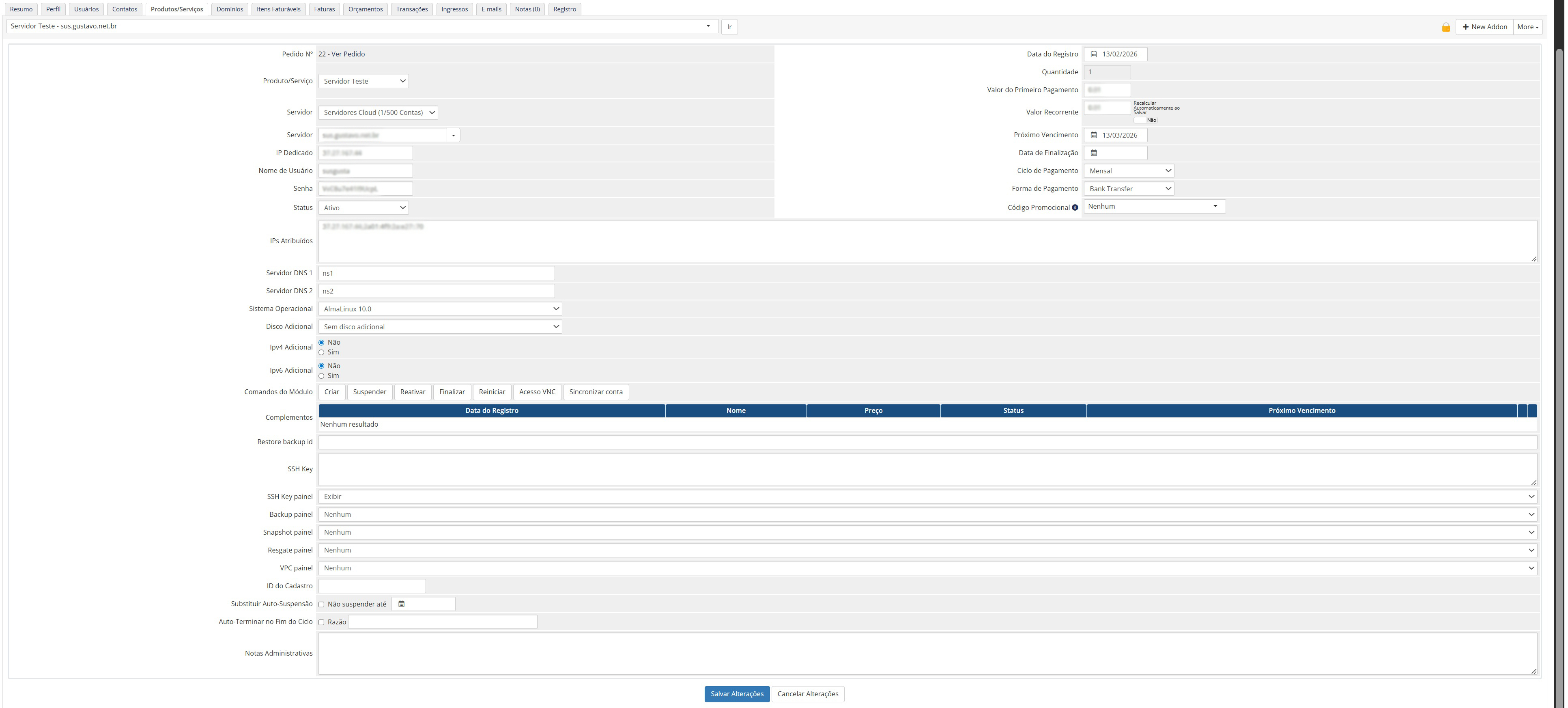Click Salvar Alterações button

[x=736, y=694]
